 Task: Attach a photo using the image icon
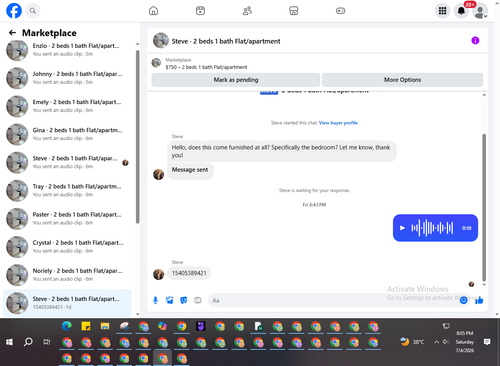170,300
